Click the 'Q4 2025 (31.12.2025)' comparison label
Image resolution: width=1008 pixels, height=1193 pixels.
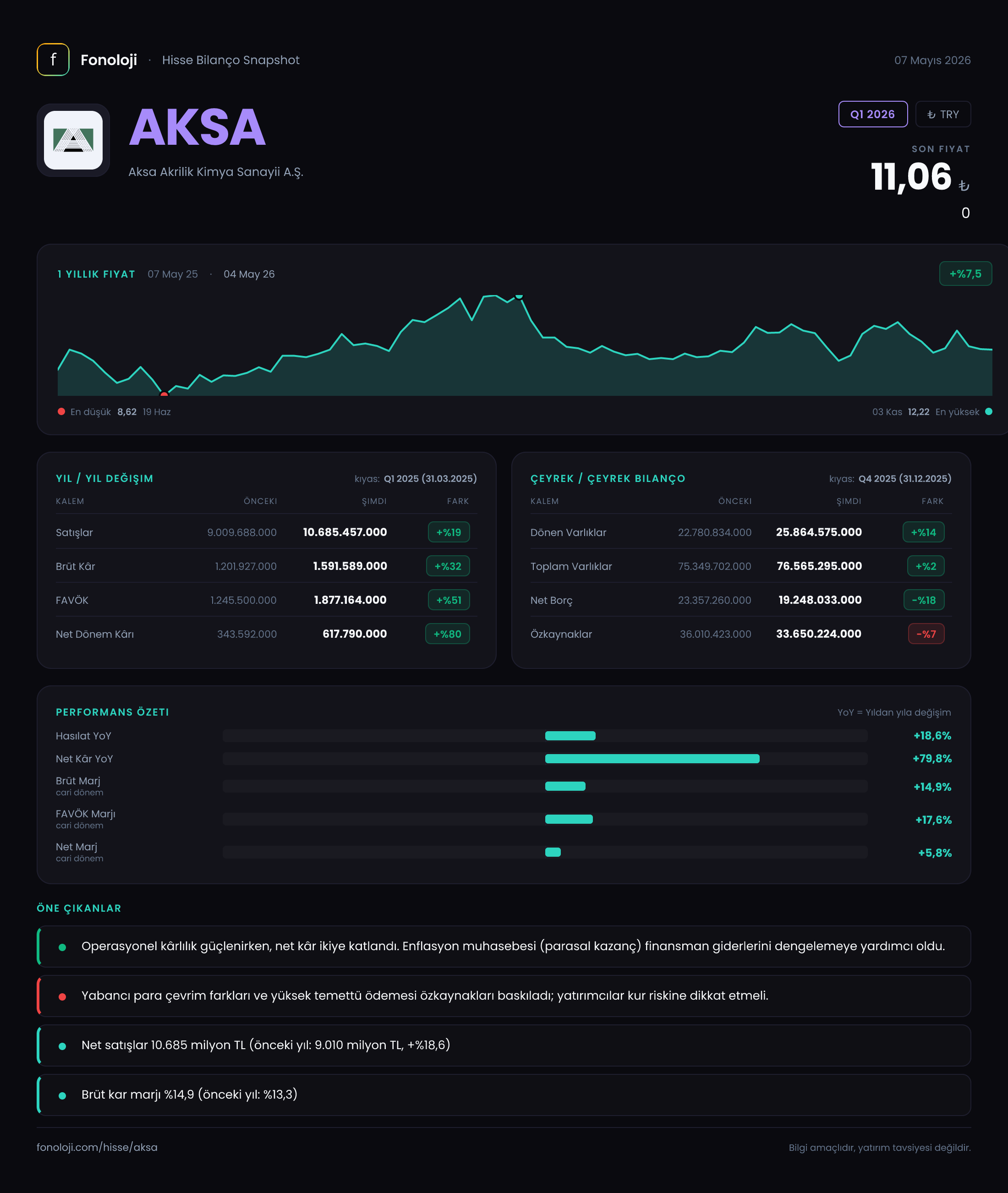pos(905,479)
